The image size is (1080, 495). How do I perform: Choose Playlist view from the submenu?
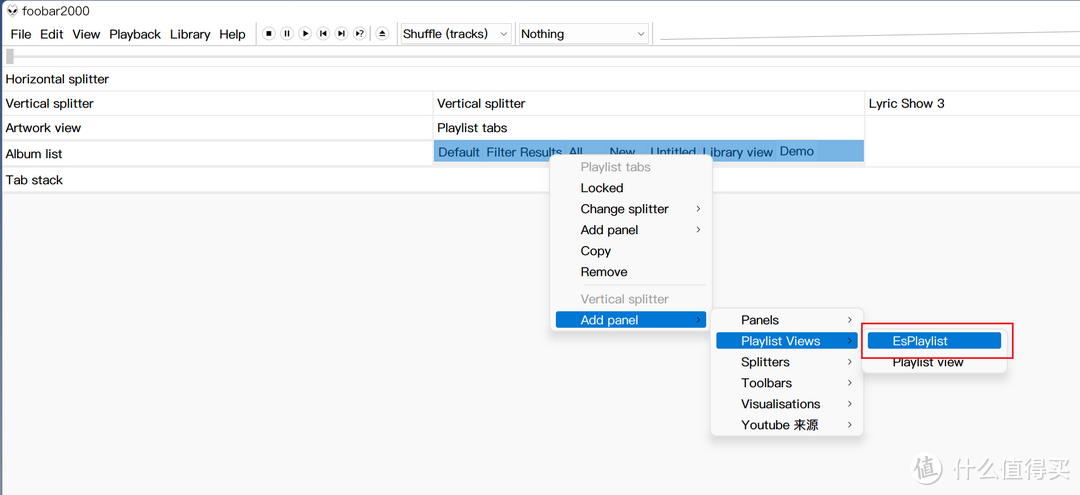tap(934, 362)
